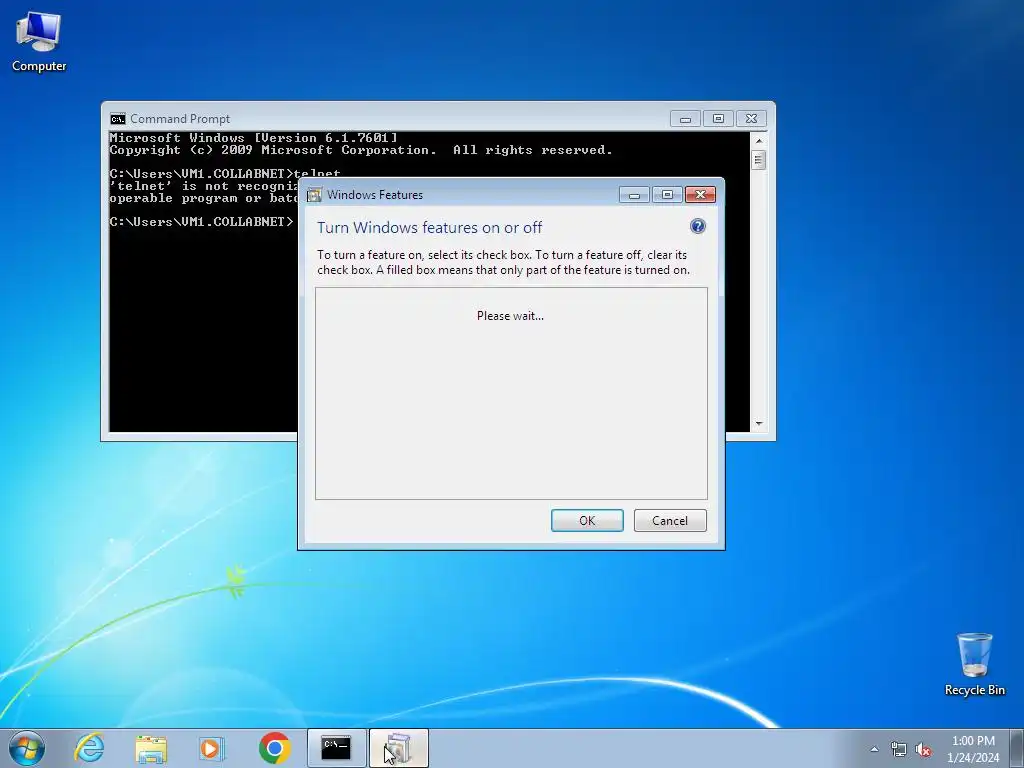Click the 'Please wait...' text
The image size is (1024, 768).
coord(510,315)
